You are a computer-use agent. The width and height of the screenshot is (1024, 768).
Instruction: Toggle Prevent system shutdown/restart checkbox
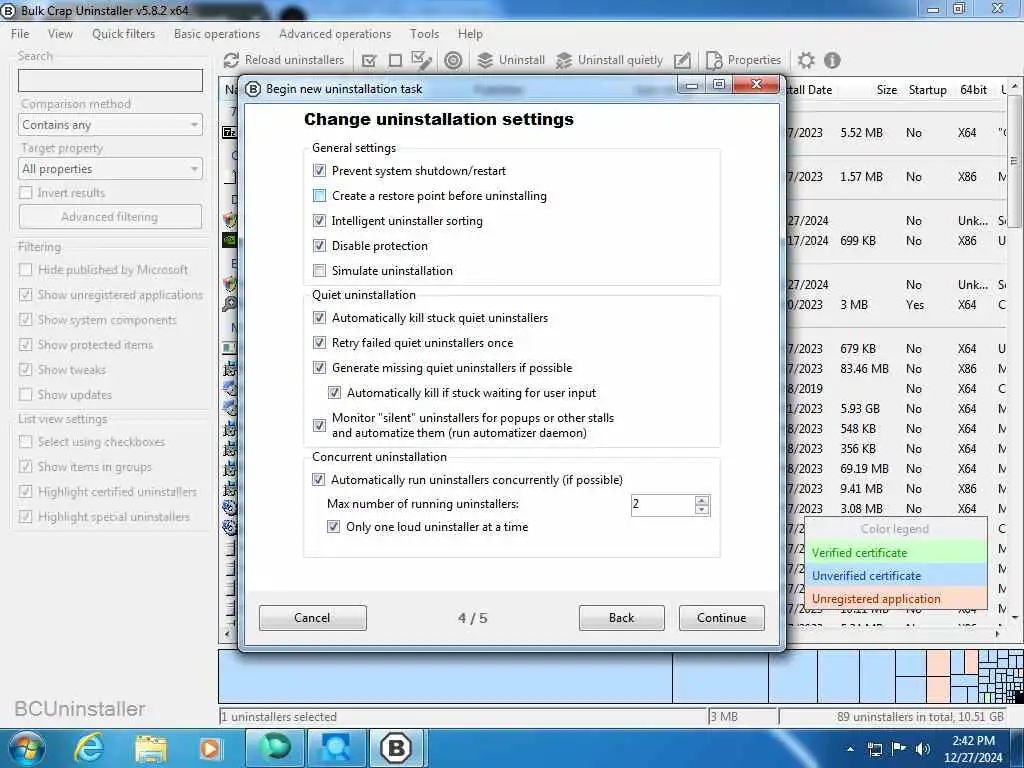point(319,170)
